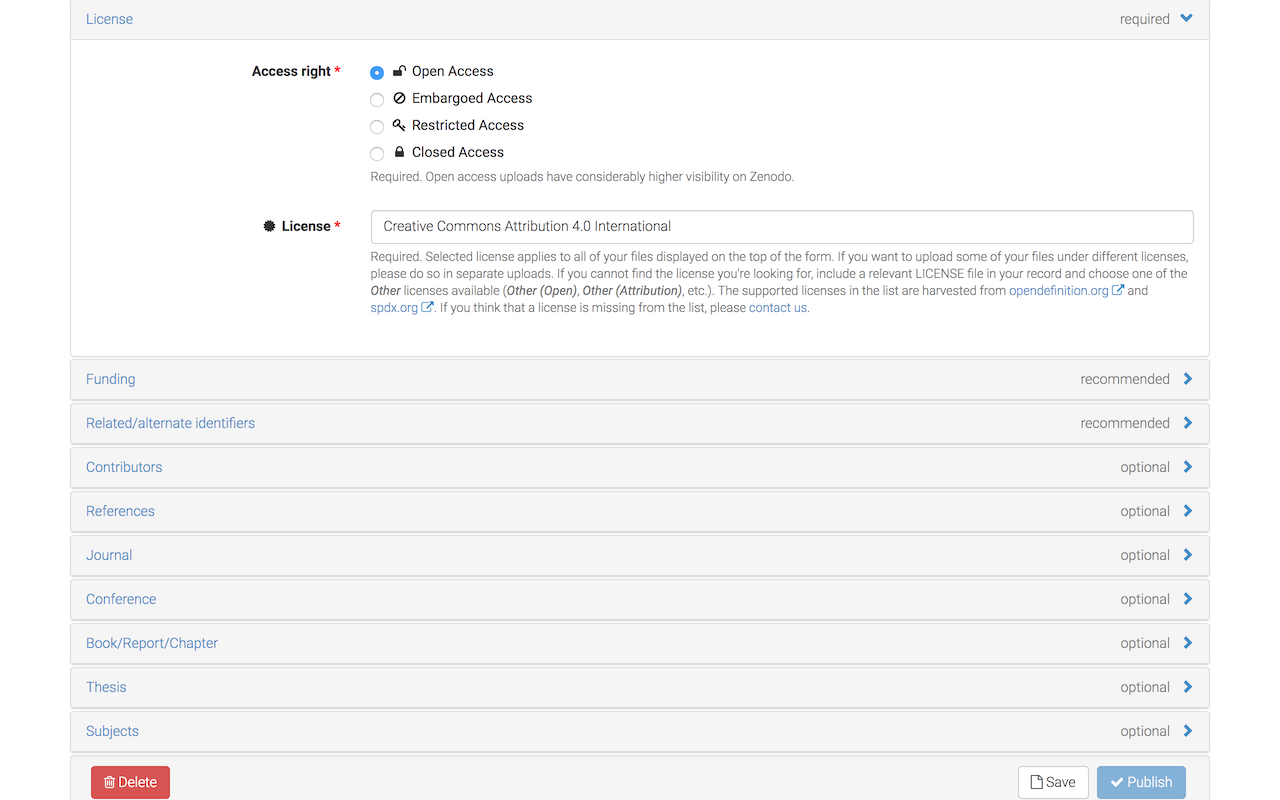
Task: Click the certificate icon beside License label
Action: (269, 226)
